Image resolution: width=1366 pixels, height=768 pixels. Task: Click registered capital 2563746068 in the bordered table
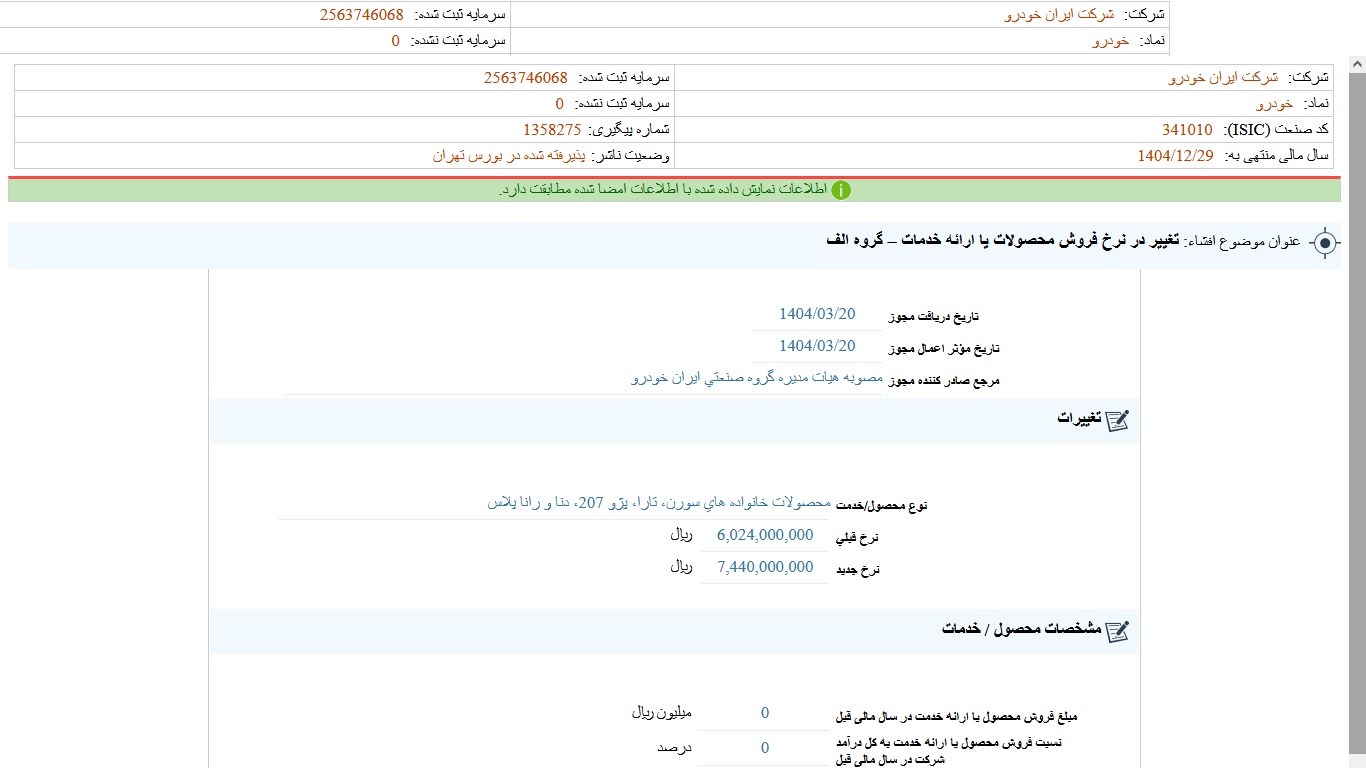(x=525, y=78)
